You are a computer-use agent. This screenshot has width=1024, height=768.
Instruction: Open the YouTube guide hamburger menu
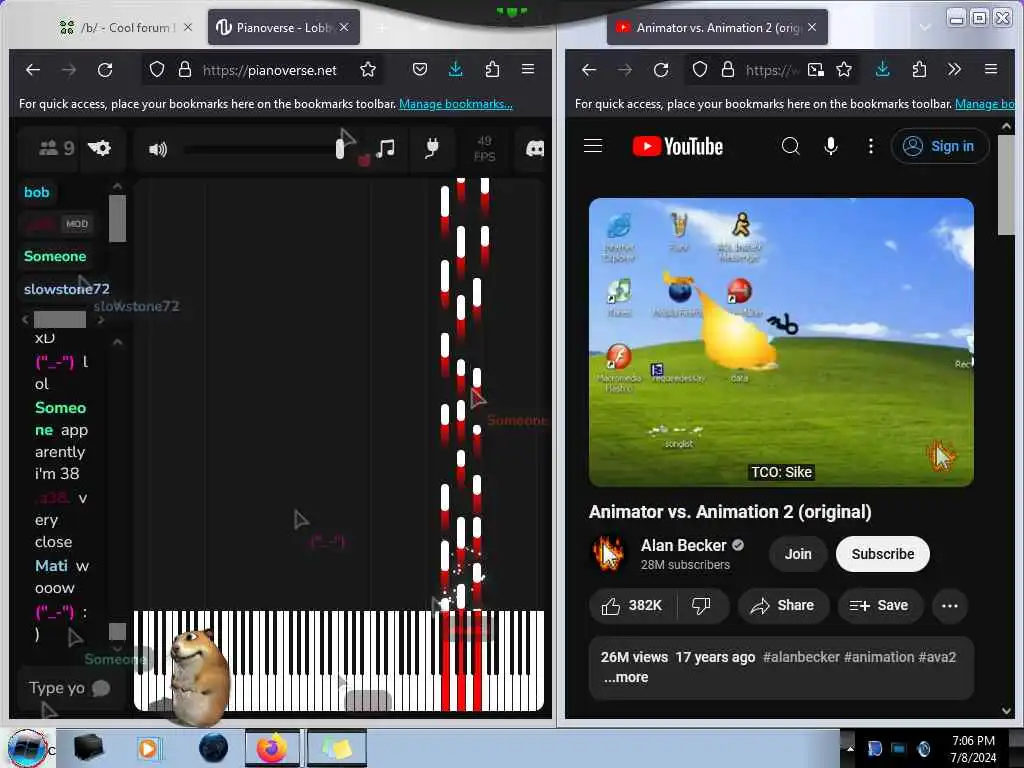(593, 146)
